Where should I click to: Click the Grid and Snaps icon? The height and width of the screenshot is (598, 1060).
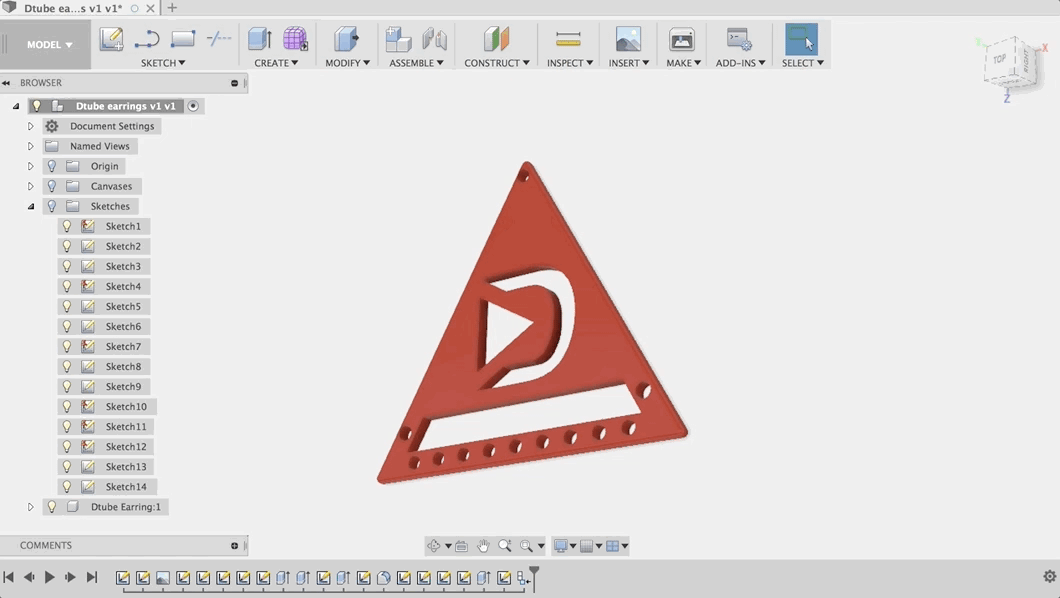click(587, 546)
